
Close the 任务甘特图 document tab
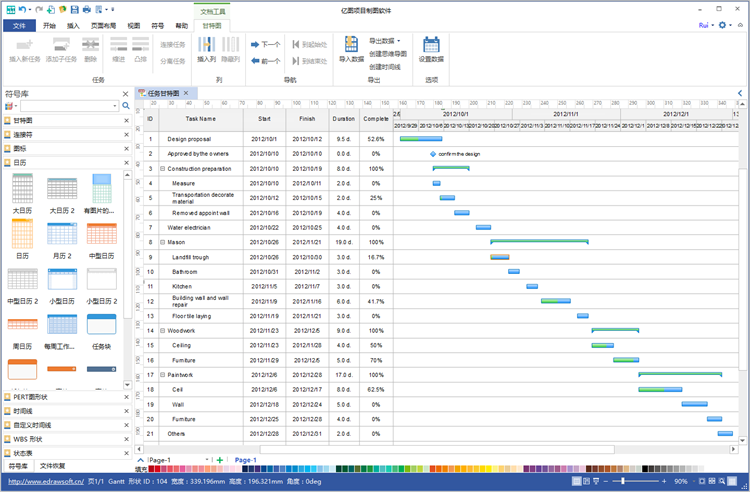pyautogui.click(x=186, y=93)
